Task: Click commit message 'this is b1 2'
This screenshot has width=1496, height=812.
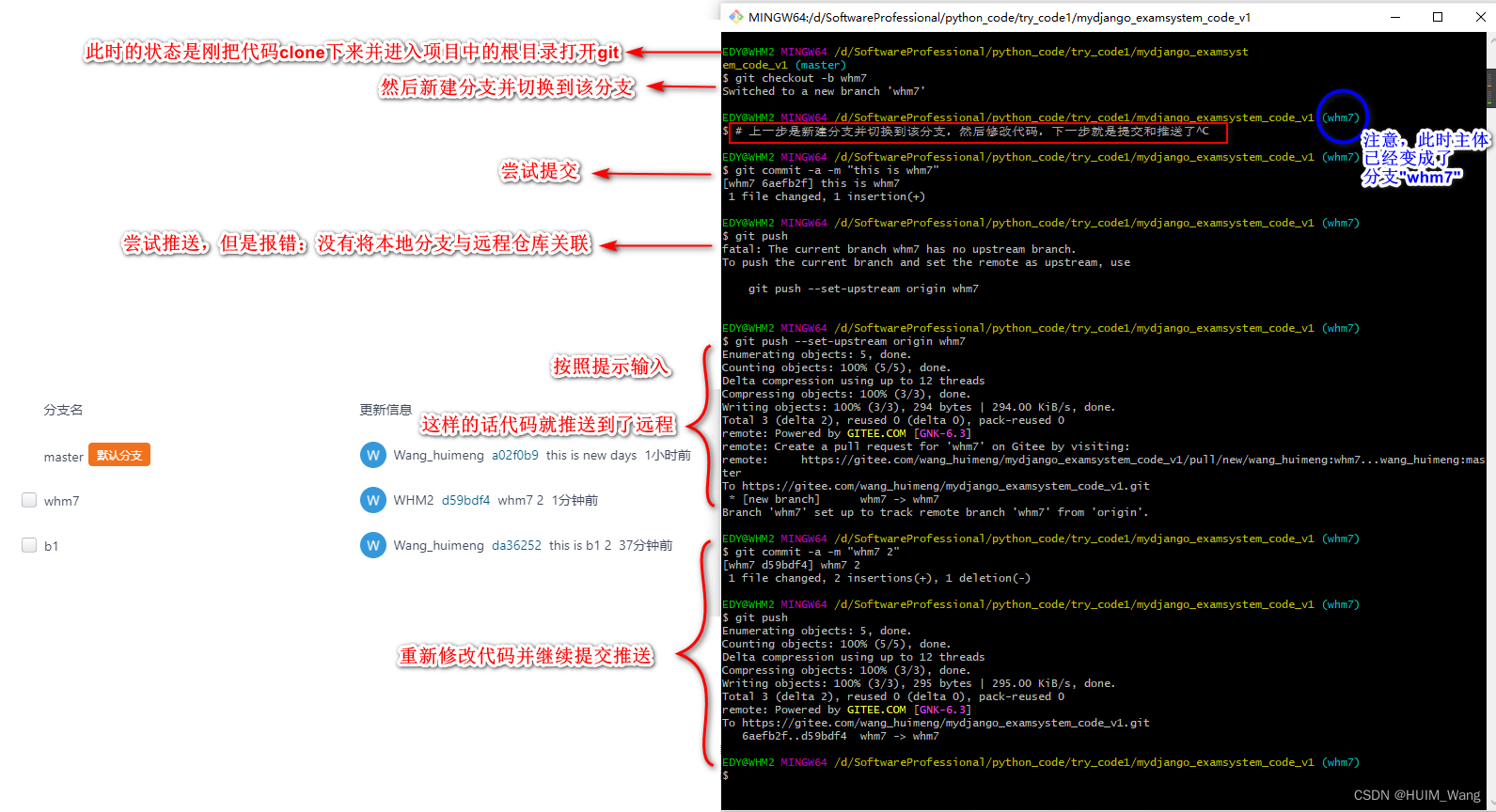Action: pos(580,545)
